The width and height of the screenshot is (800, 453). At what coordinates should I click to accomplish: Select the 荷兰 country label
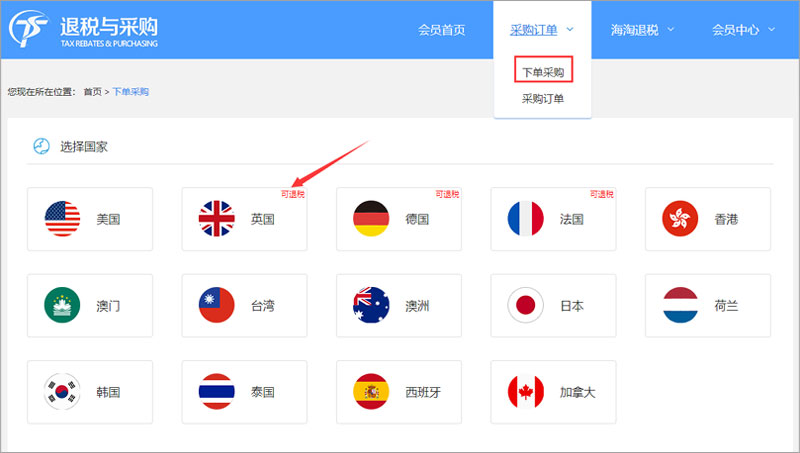726,306
